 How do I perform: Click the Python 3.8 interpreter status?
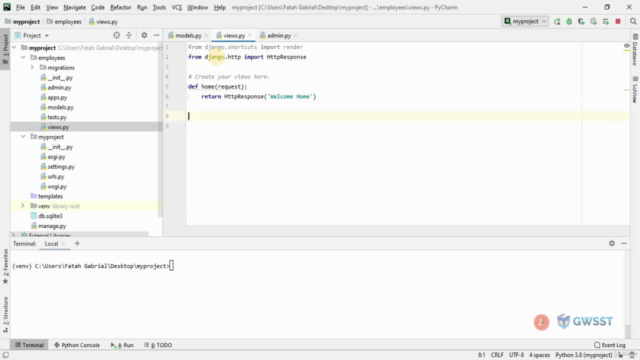(x=583, y=355)
